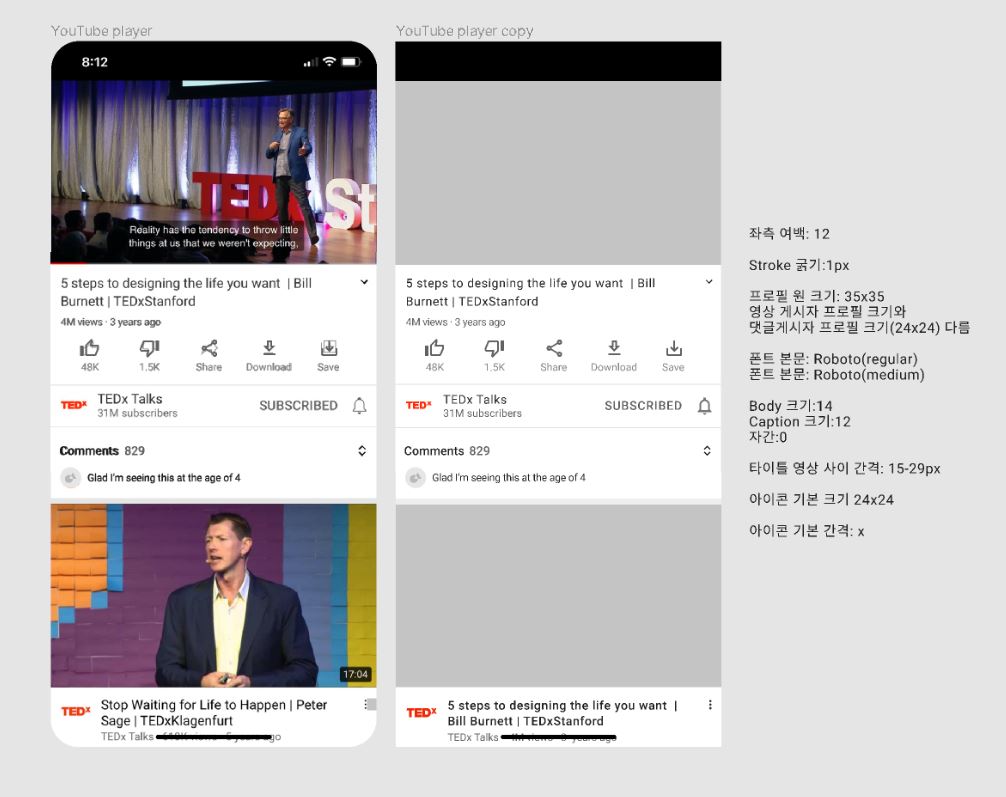The height and width of the screenshot is (797, 1006).
Task: Open three-dot menu of bottom video in copy
Action: point(710,705)
